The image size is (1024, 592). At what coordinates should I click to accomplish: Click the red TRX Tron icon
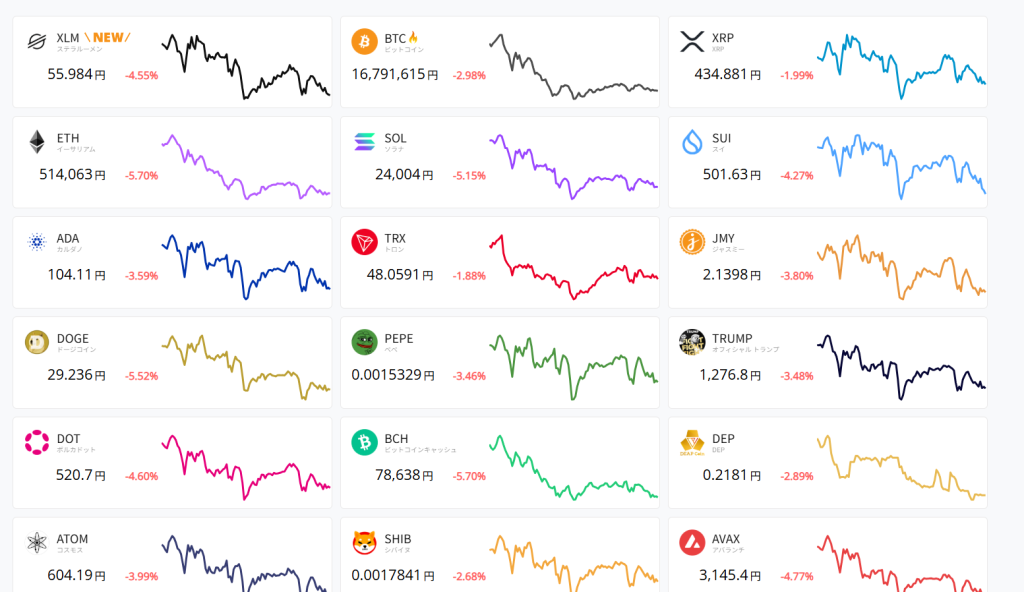[x=365, y=242]
